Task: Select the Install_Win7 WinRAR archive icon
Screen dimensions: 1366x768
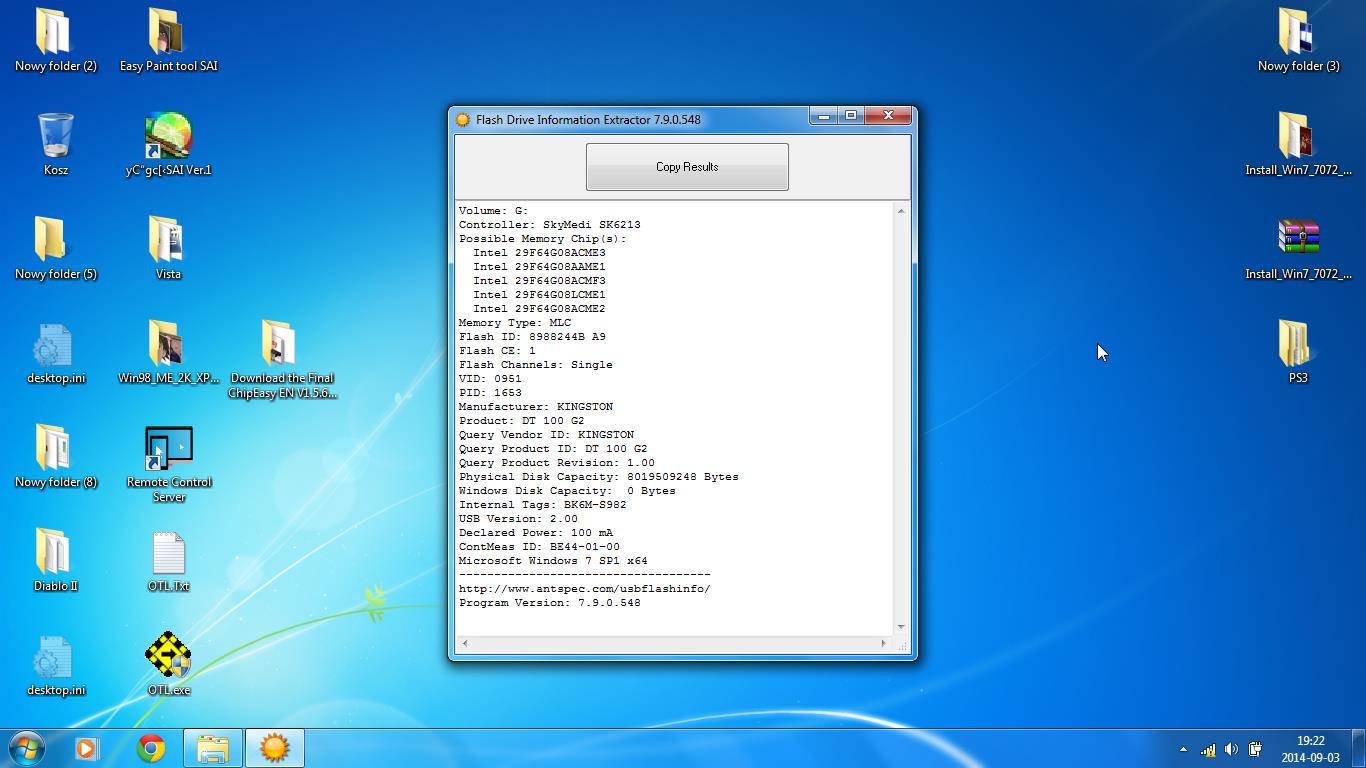Action: 1298,248
